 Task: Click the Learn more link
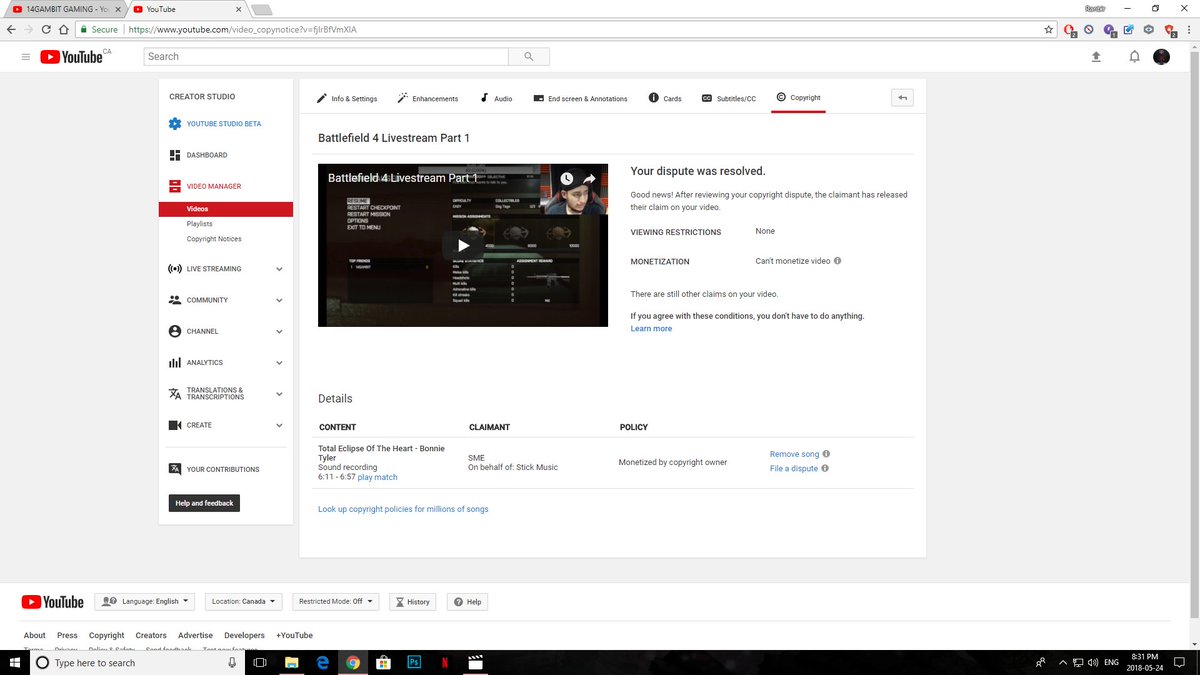[x=651, y=329]
